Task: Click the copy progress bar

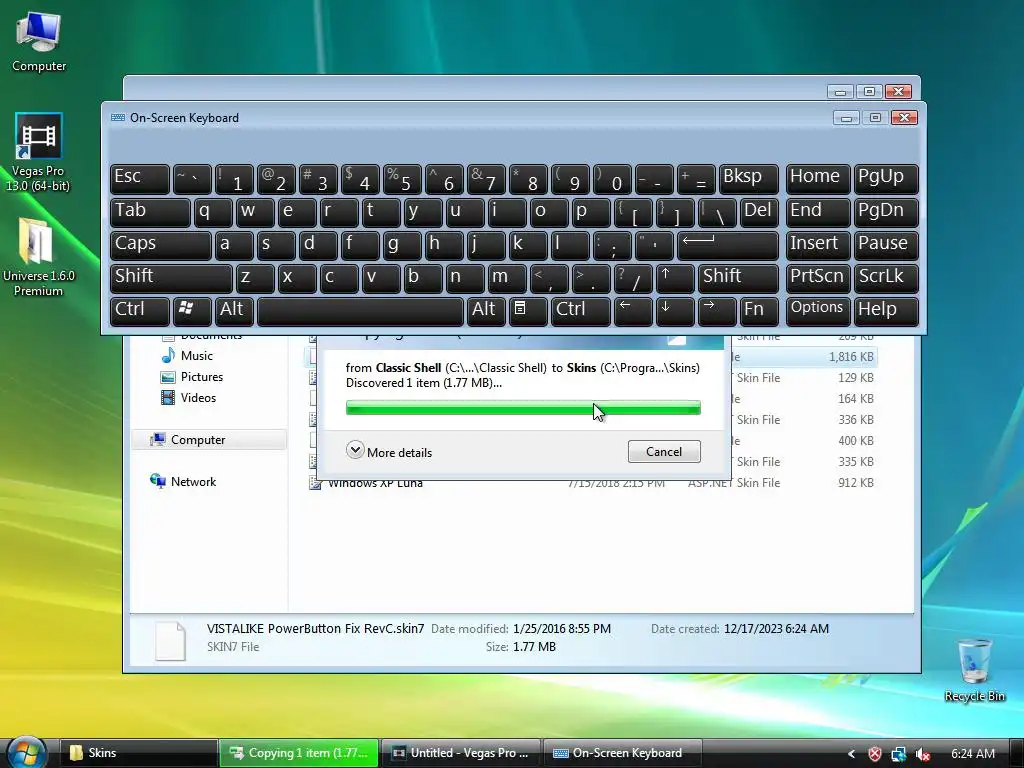Action: (x=523, y=408)
